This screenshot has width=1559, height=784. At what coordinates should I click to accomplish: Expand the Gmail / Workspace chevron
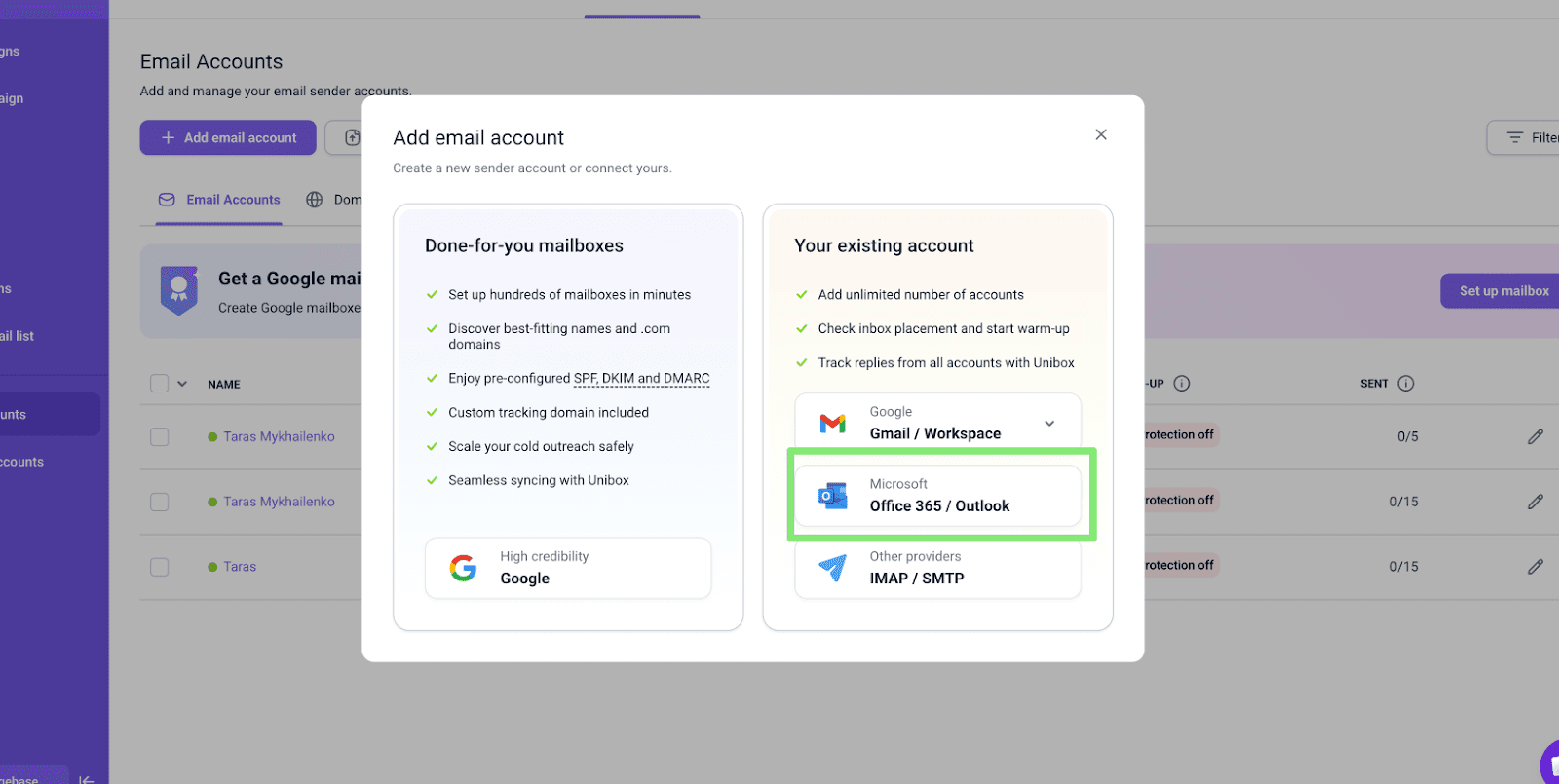pos(1049,424)
